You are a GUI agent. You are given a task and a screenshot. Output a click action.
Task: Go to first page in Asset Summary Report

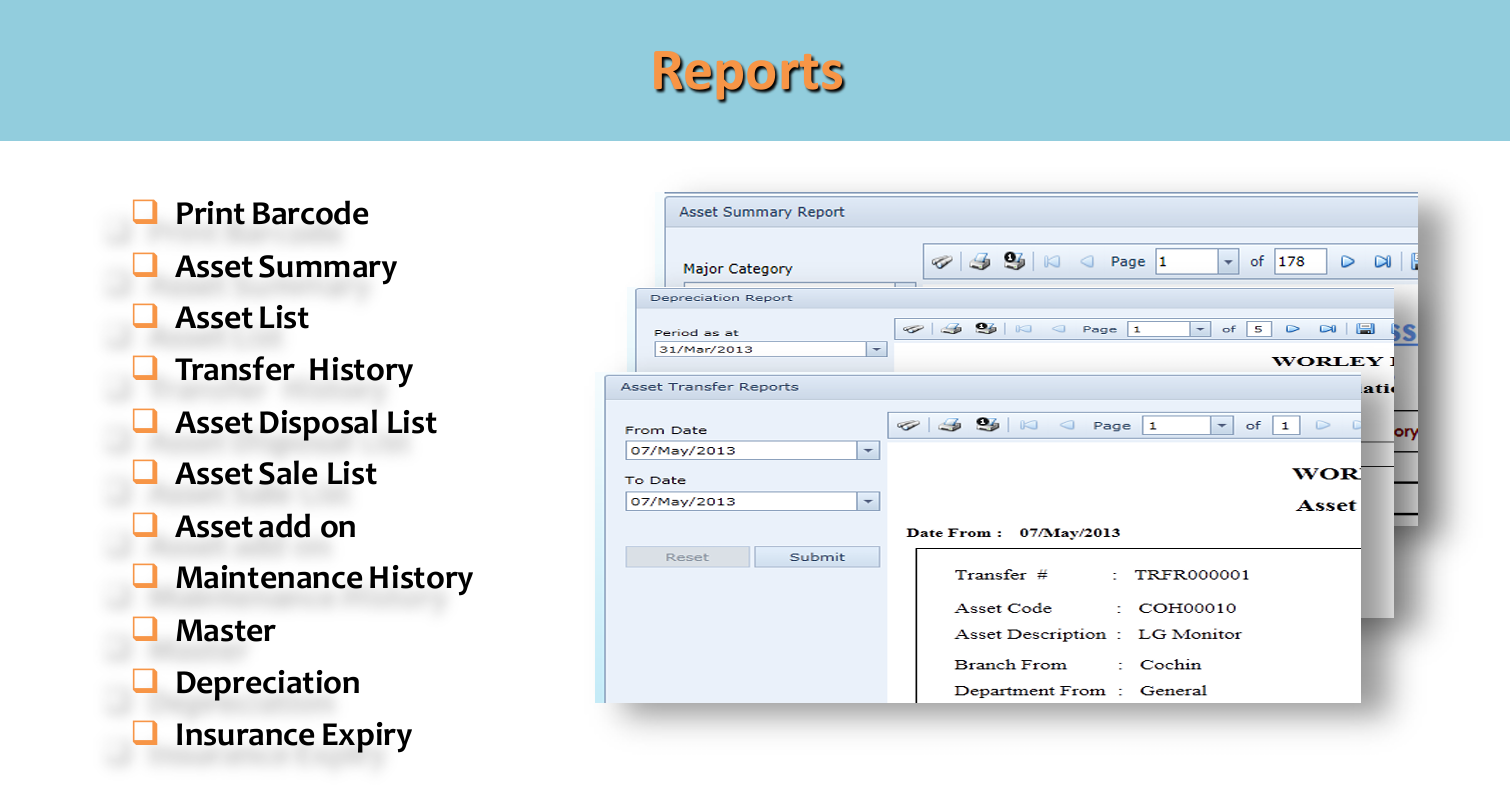1051,262
